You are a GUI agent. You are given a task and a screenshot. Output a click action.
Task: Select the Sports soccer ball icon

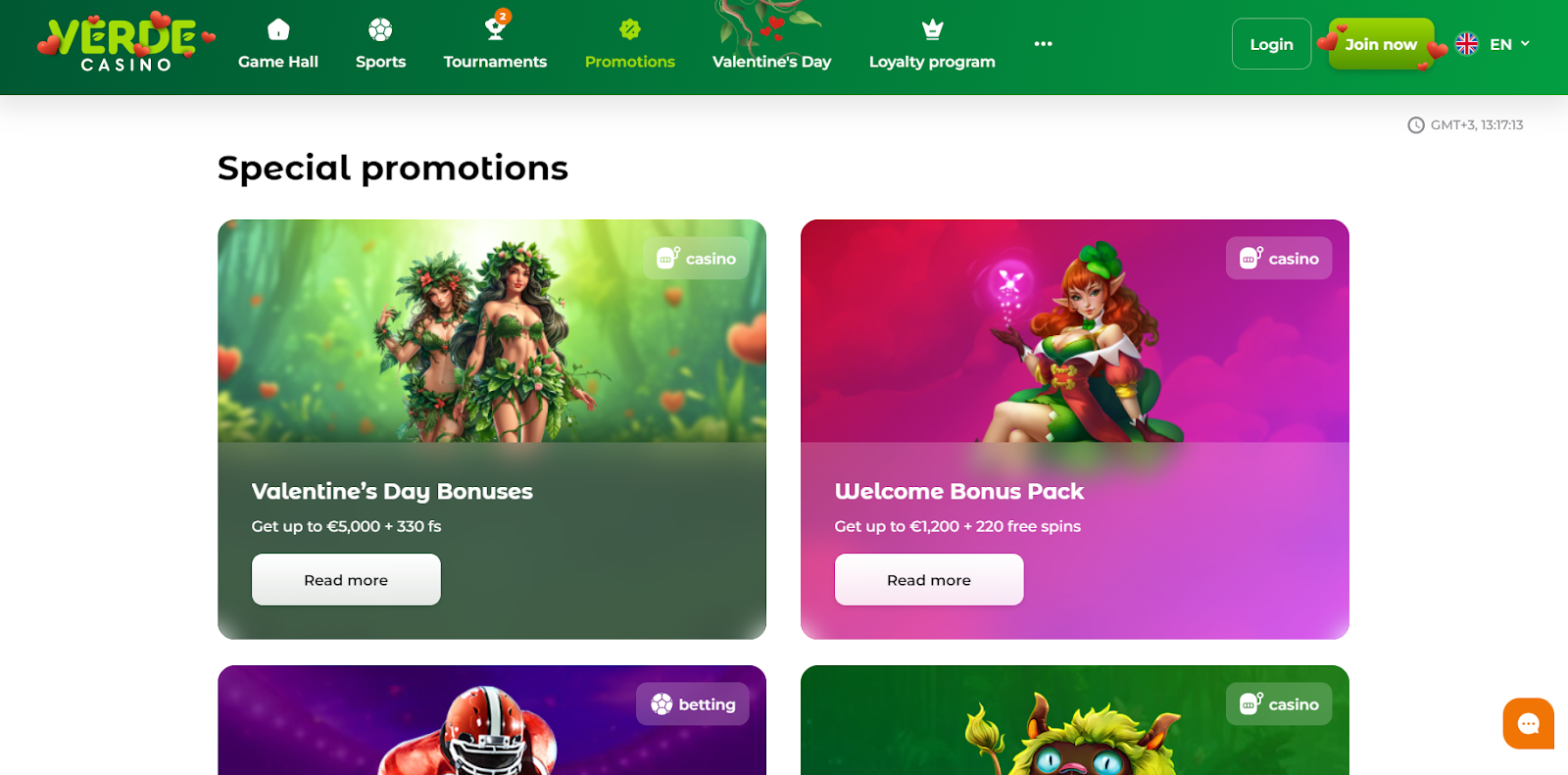coord(380,29)
